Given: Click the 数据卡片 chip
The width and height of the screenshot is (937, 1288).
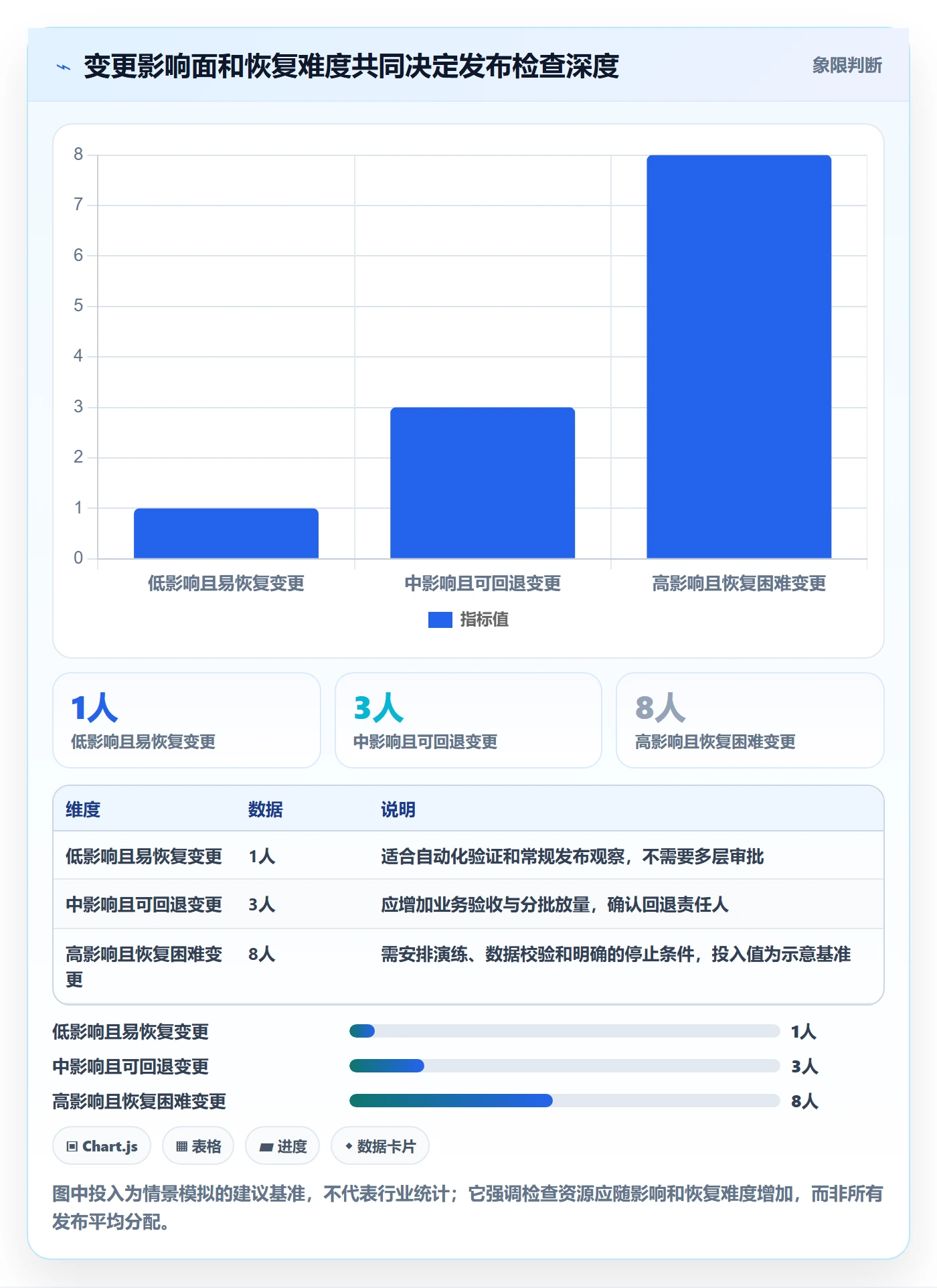Looking at the screenshot, I should 380,1146.
